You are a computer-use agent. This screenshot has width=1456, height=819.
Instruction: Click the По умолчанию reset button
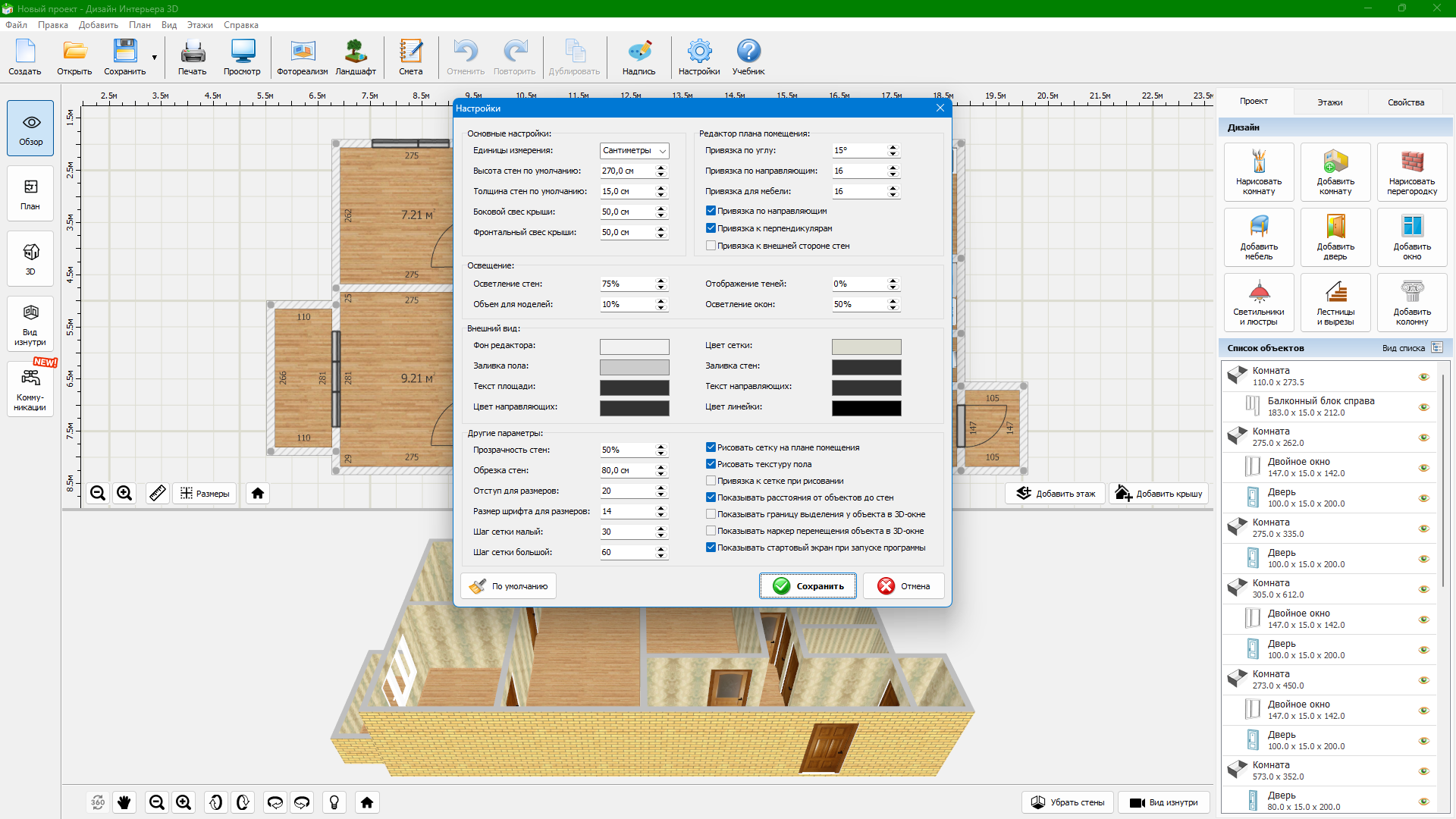(x=508, y=586)
